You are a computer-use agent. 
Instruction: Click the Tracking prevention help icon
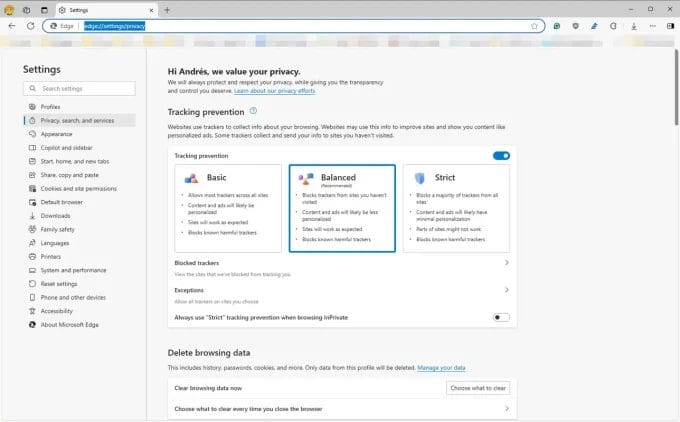pos(254,111)
